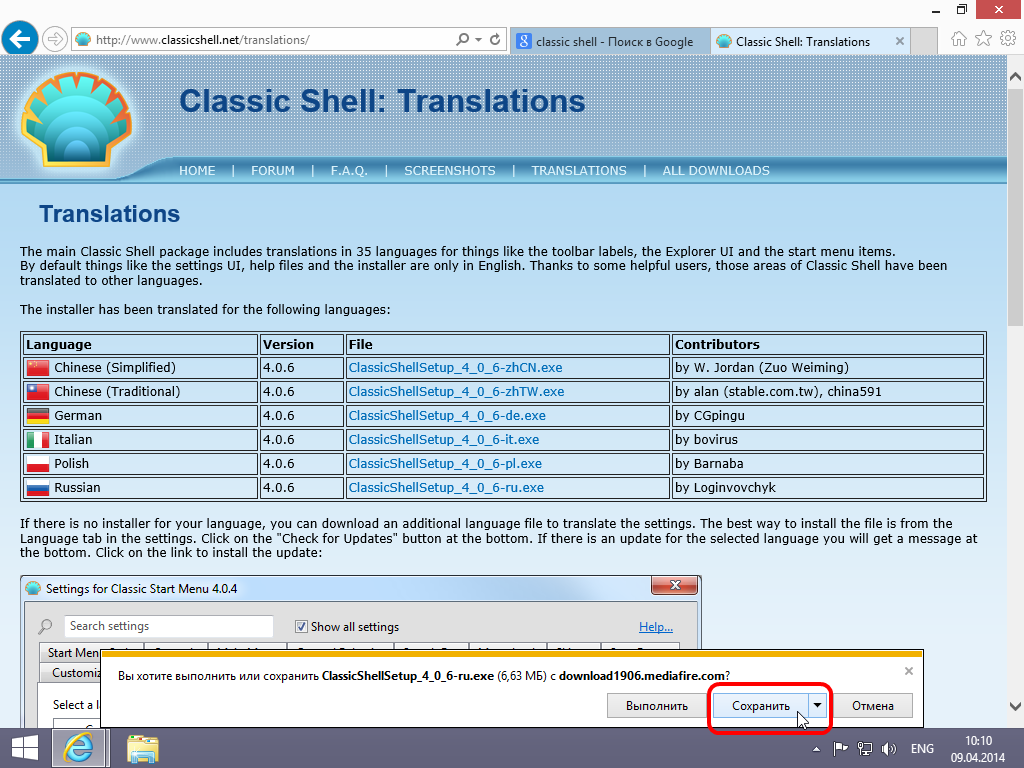Click the settings screenshot red close button
This screenshot has height=768, width=1024.
[x=675, y=585]
